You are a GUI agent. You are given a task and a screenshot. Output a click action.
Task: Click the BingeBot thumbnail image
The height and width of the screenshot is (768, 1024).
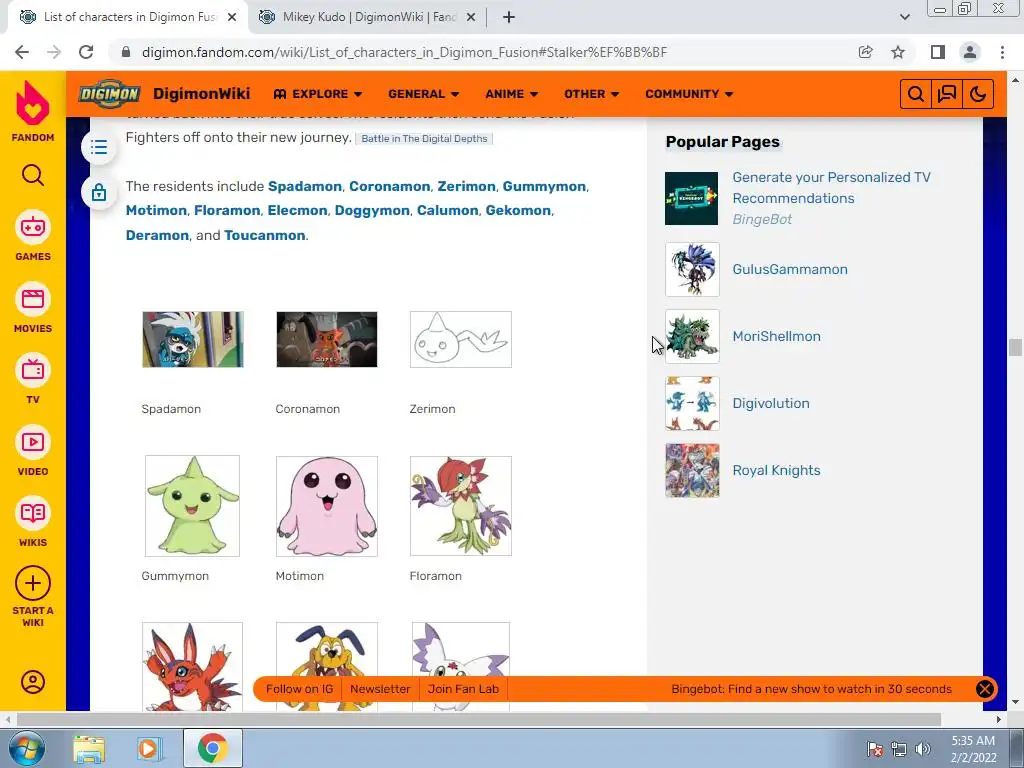(x=692, y=199)
